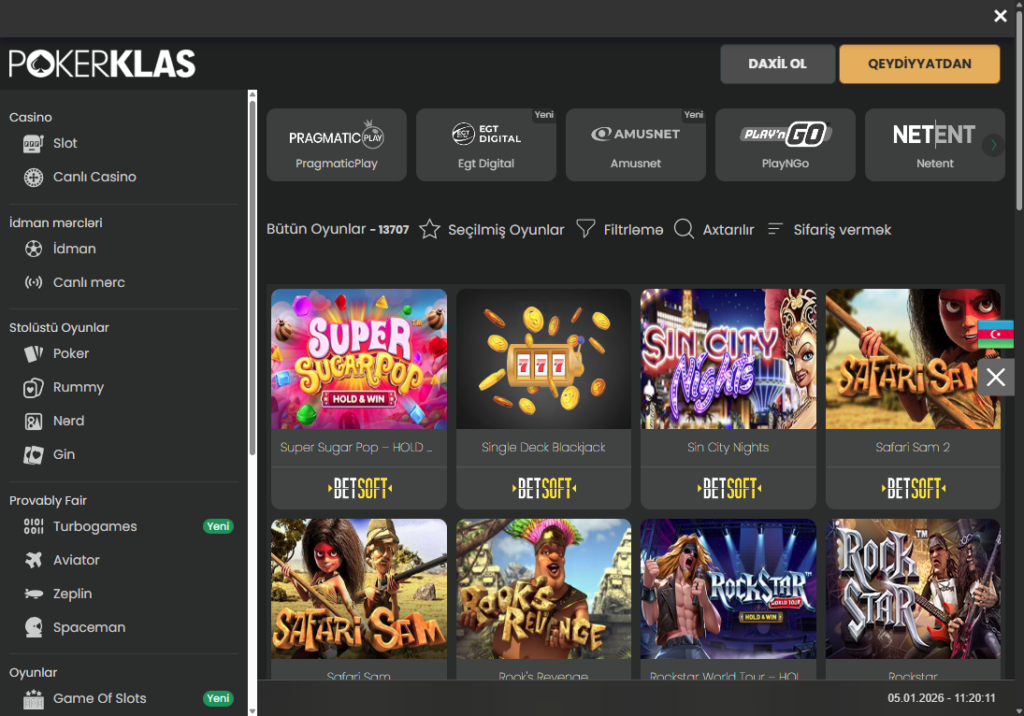Screen dimensions: 1024x716
Task: Click the Slot machine icon in sidebar
Action: click(35, 143)
